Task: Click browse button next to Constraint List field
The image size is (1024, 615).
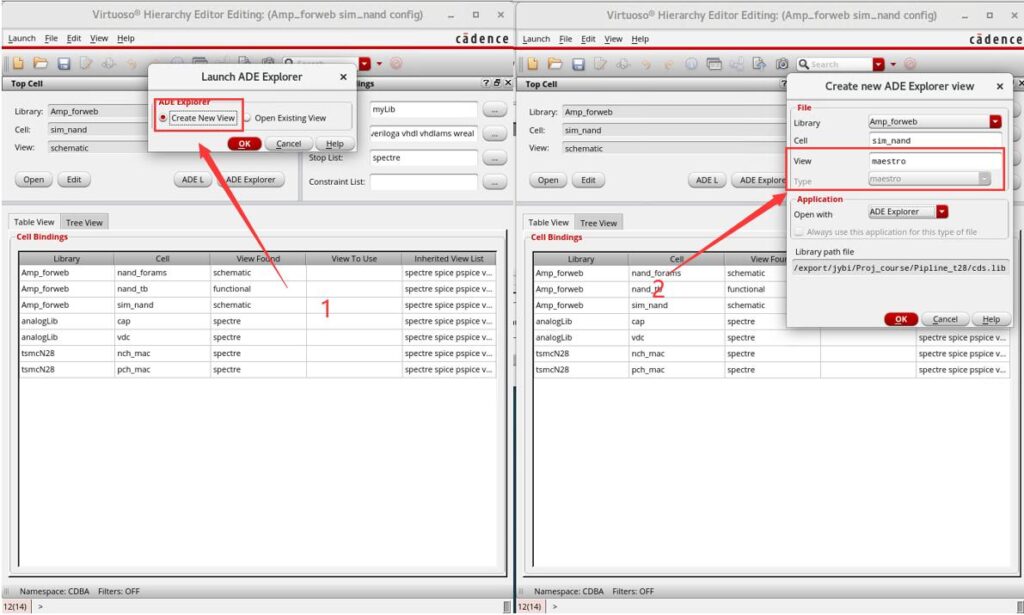Action: click(x=495, y=182)
